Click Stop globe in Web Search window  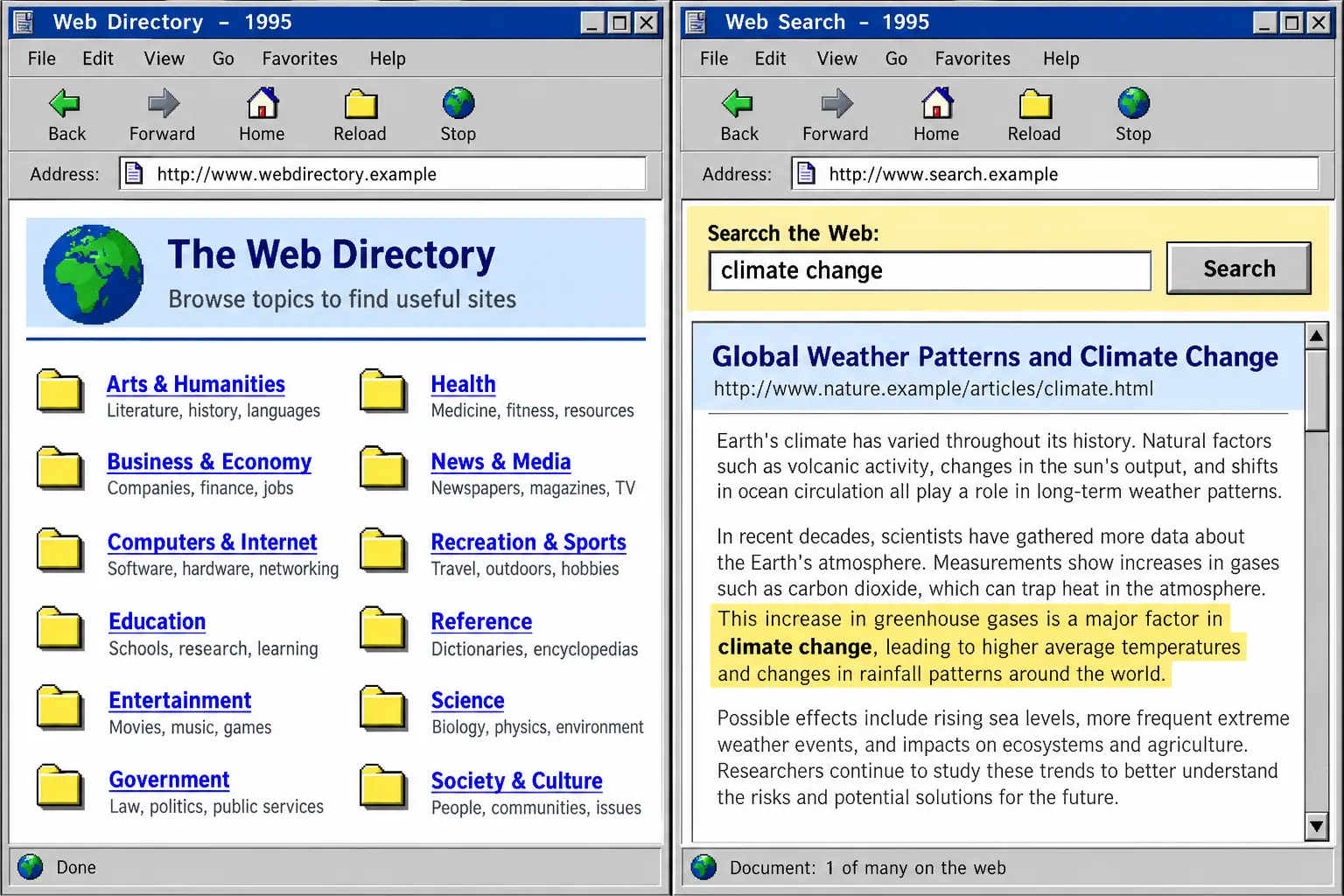point(1133,103)
